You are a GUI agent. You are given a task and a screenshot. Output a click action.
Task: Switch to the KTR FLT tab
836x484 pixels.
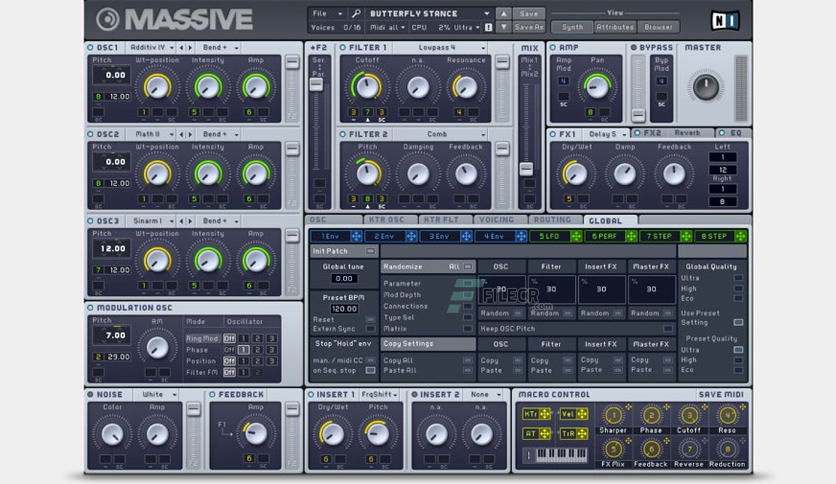click(445, 220)
